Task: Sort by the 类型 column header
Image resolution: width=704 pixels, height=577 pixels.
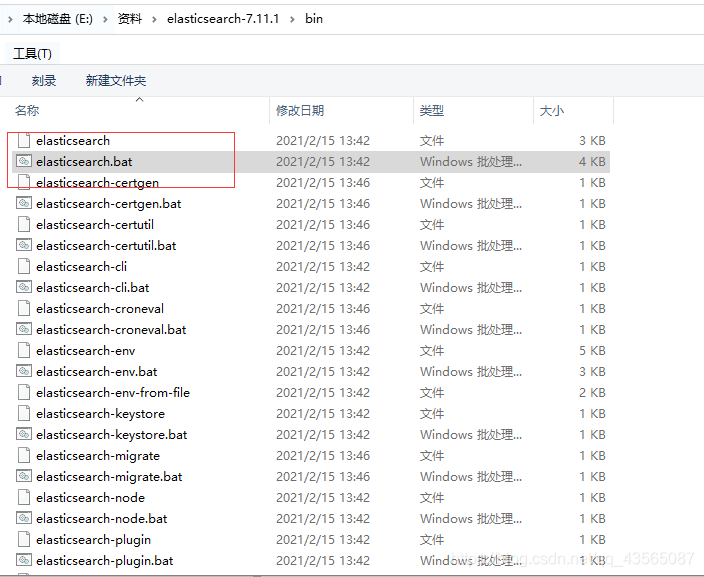Action: coord(432,110)
